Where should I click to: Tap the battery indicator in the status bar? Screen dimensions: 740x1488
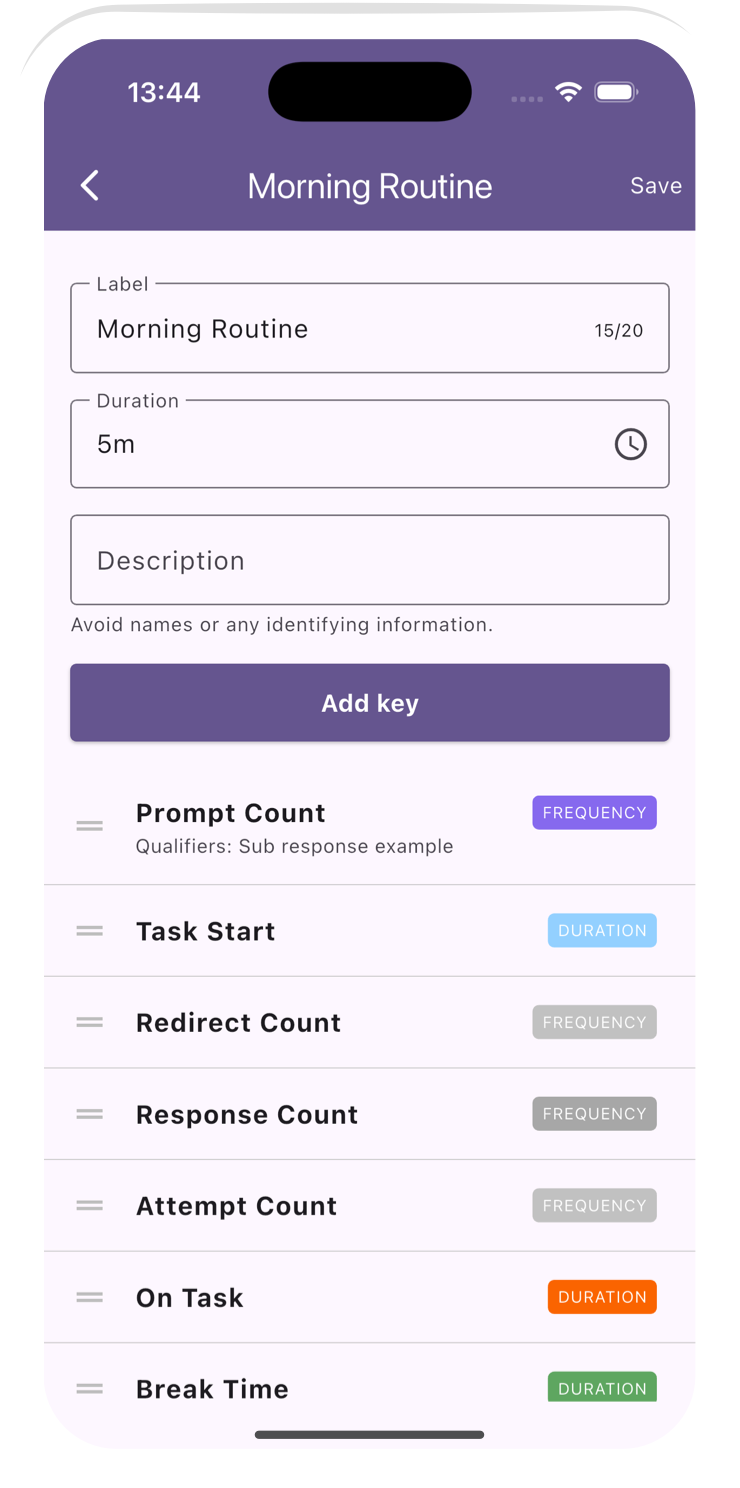(616, 91)
